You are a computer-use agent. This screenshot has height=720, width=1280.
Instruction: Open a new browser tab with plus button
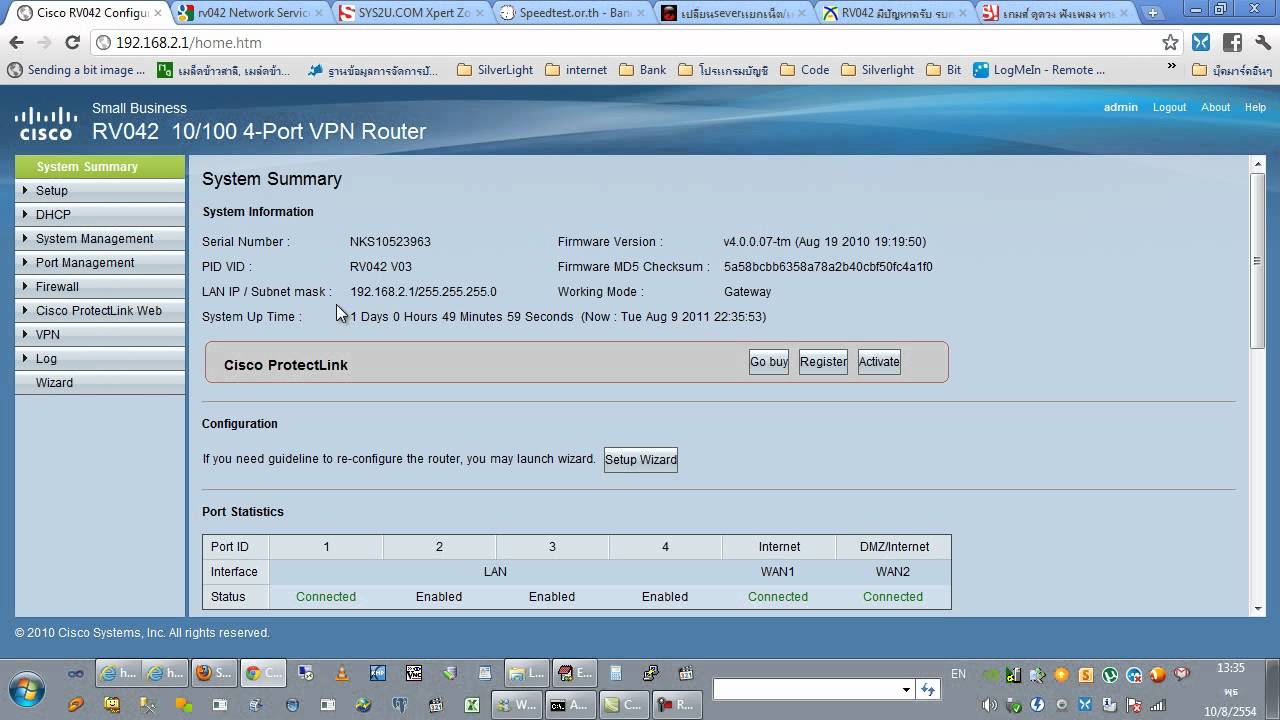[x=1153, y=13]
